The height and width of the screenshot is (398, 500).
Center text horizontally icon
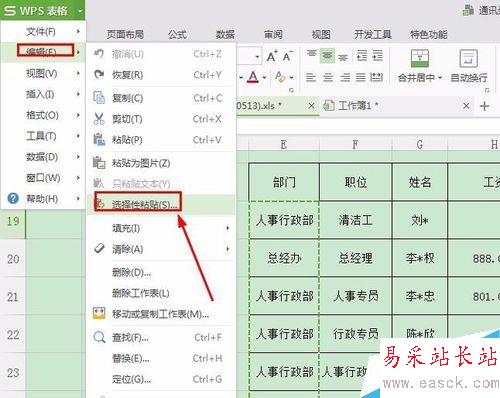[328, 78]
